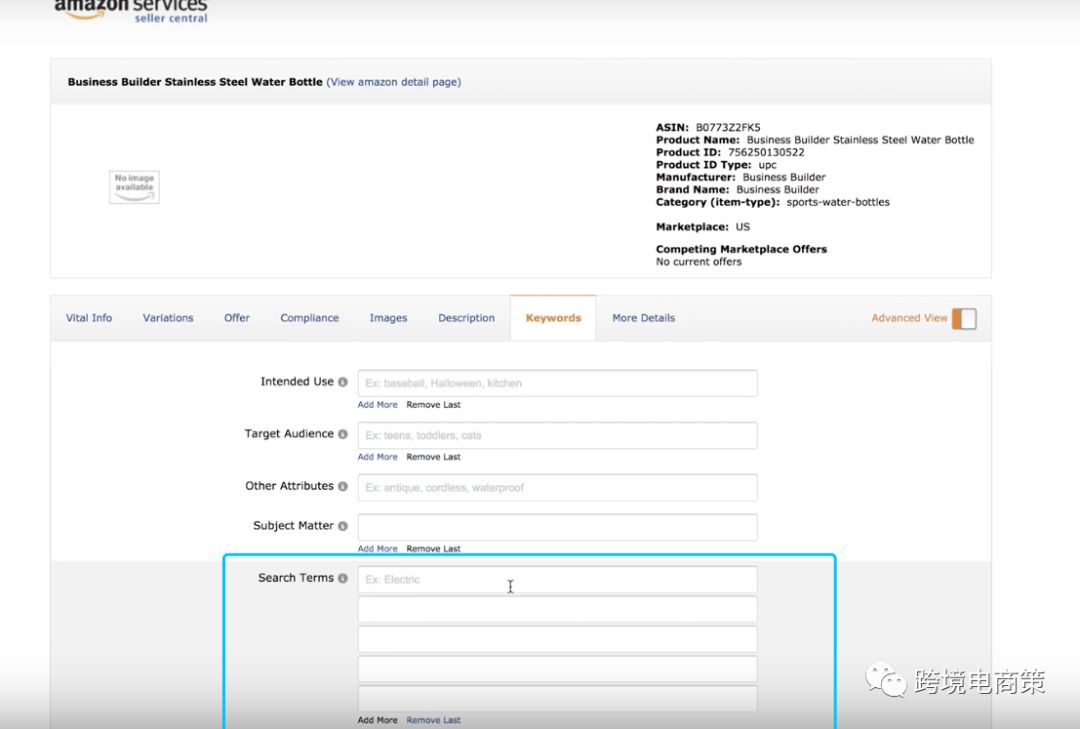Click the first Search Terms input field
This screenshot has width=1080, height=729.
pos(557,579)
